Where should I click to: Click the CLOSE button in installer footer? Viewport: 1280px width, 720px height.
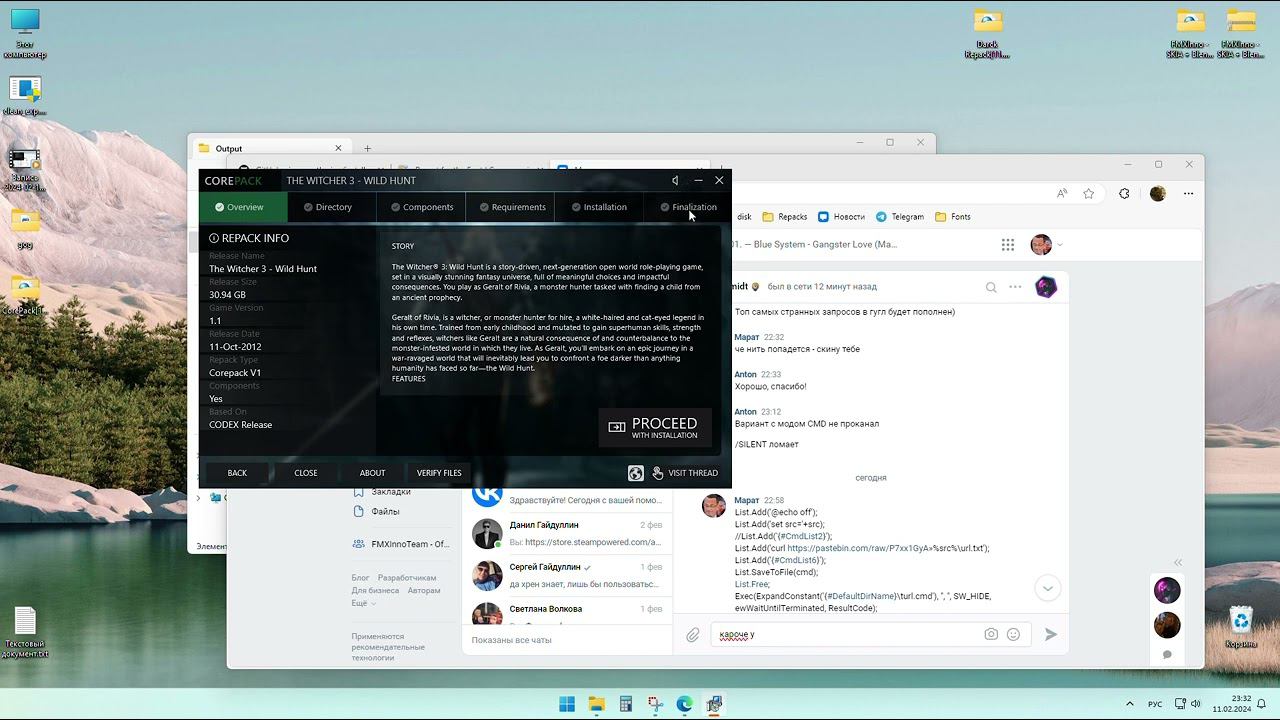(306, 473)
